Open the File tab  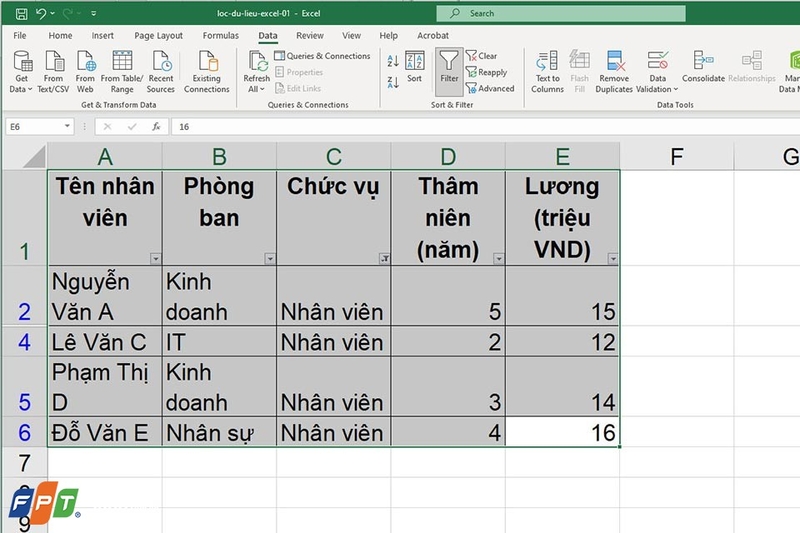point(20,36)
